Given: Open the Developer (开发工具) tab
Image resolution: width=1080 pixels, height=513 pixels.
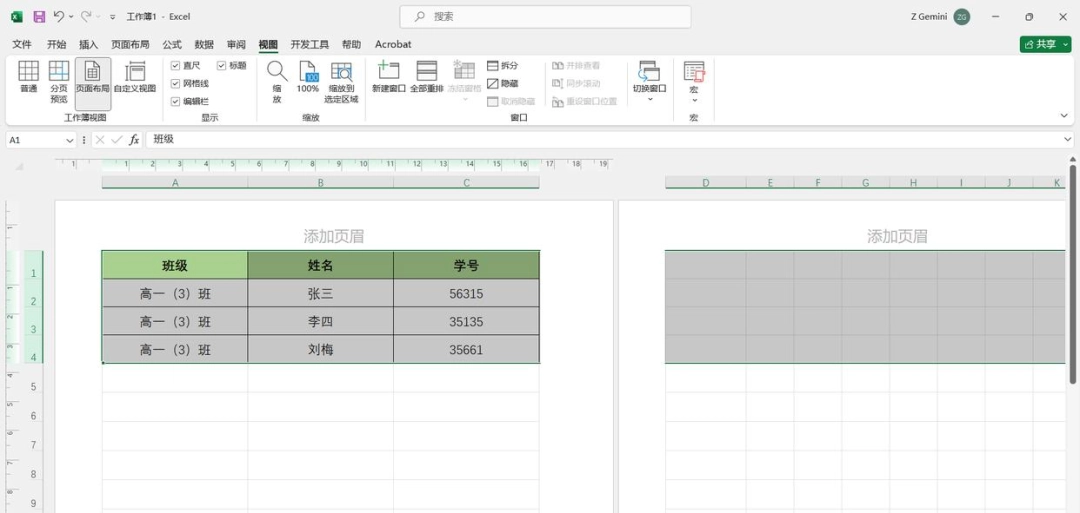Looking at the screenshot, I should click(309, 44).
